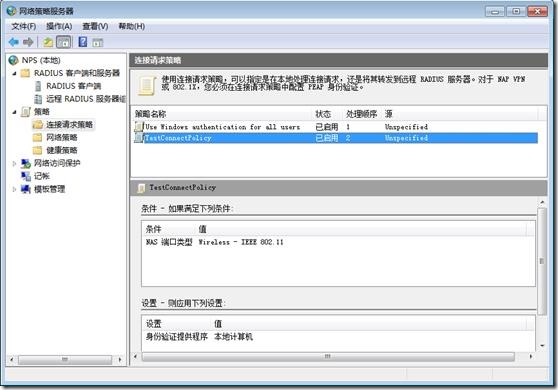Click the details pane scroll up arrow
Image resolution: width=558 pixels, height=390 pixels.
[x=542, y=202]
